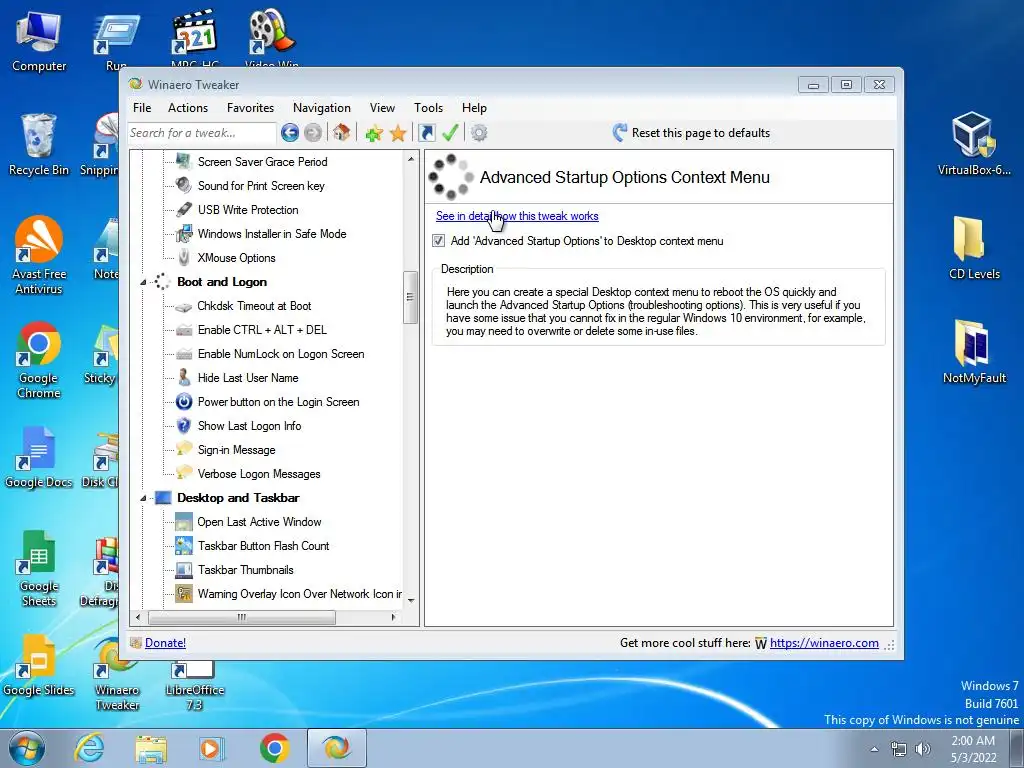This screenshot has width=1024, height=768.
Task: Open Favorites gold star icon
Action: [x=398, y=133]
